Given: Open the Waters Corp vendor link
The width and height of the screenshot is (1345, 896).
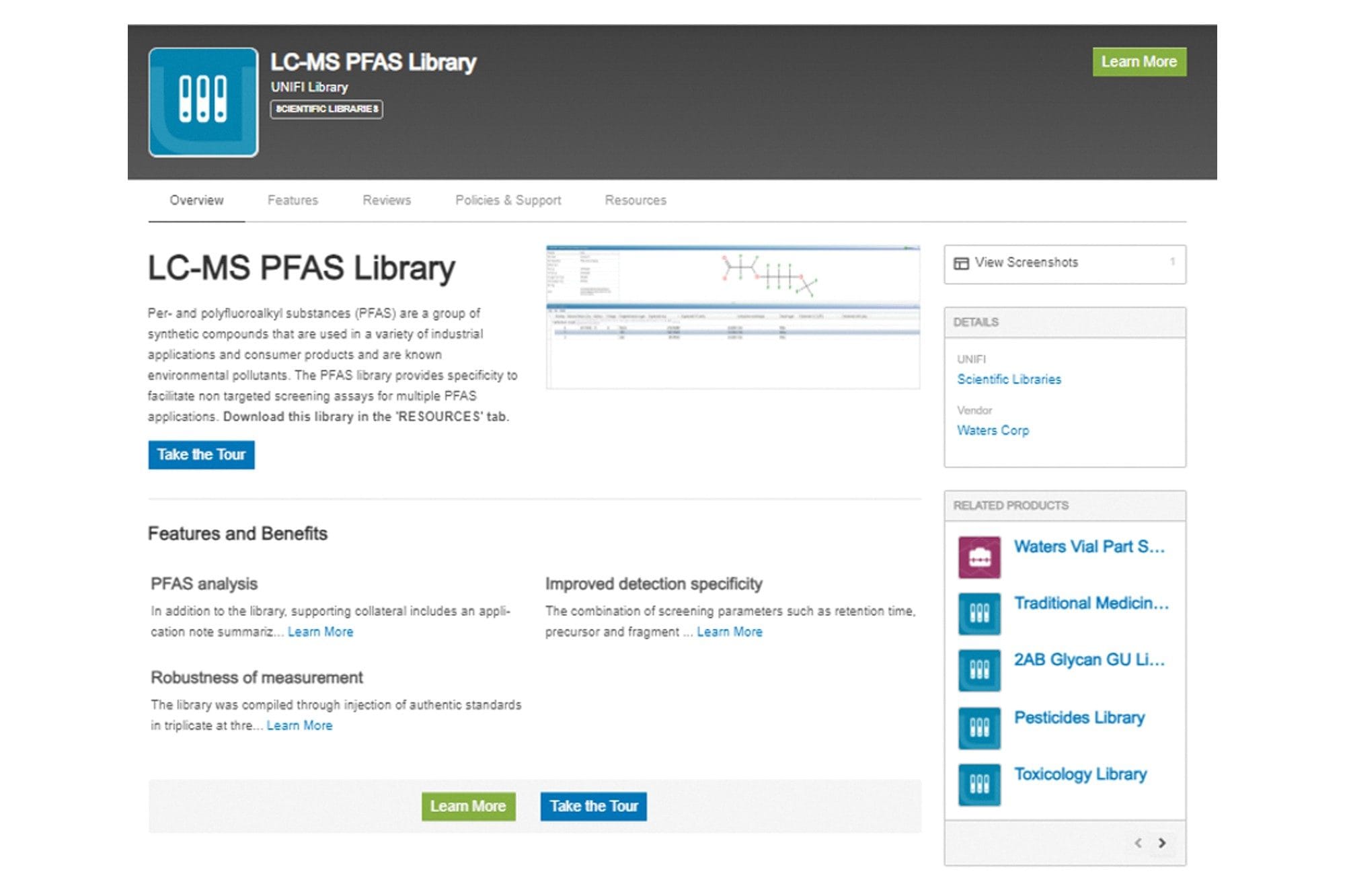Looking at the screenshot, I should pyautogui.click(x=993, y=430).
